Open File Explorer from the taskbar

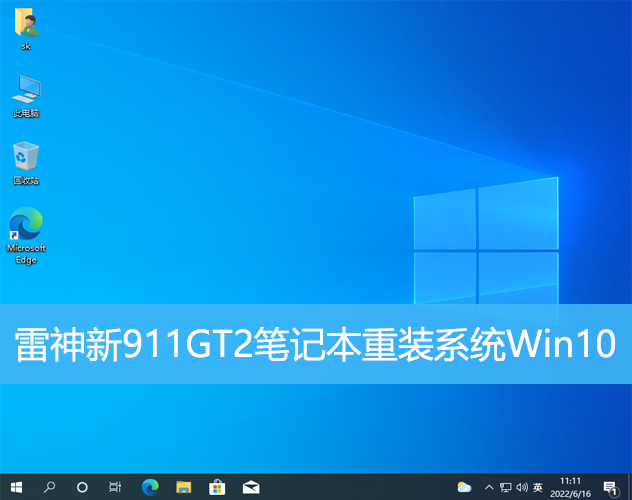pyautogui.click(x=183, y=487)
